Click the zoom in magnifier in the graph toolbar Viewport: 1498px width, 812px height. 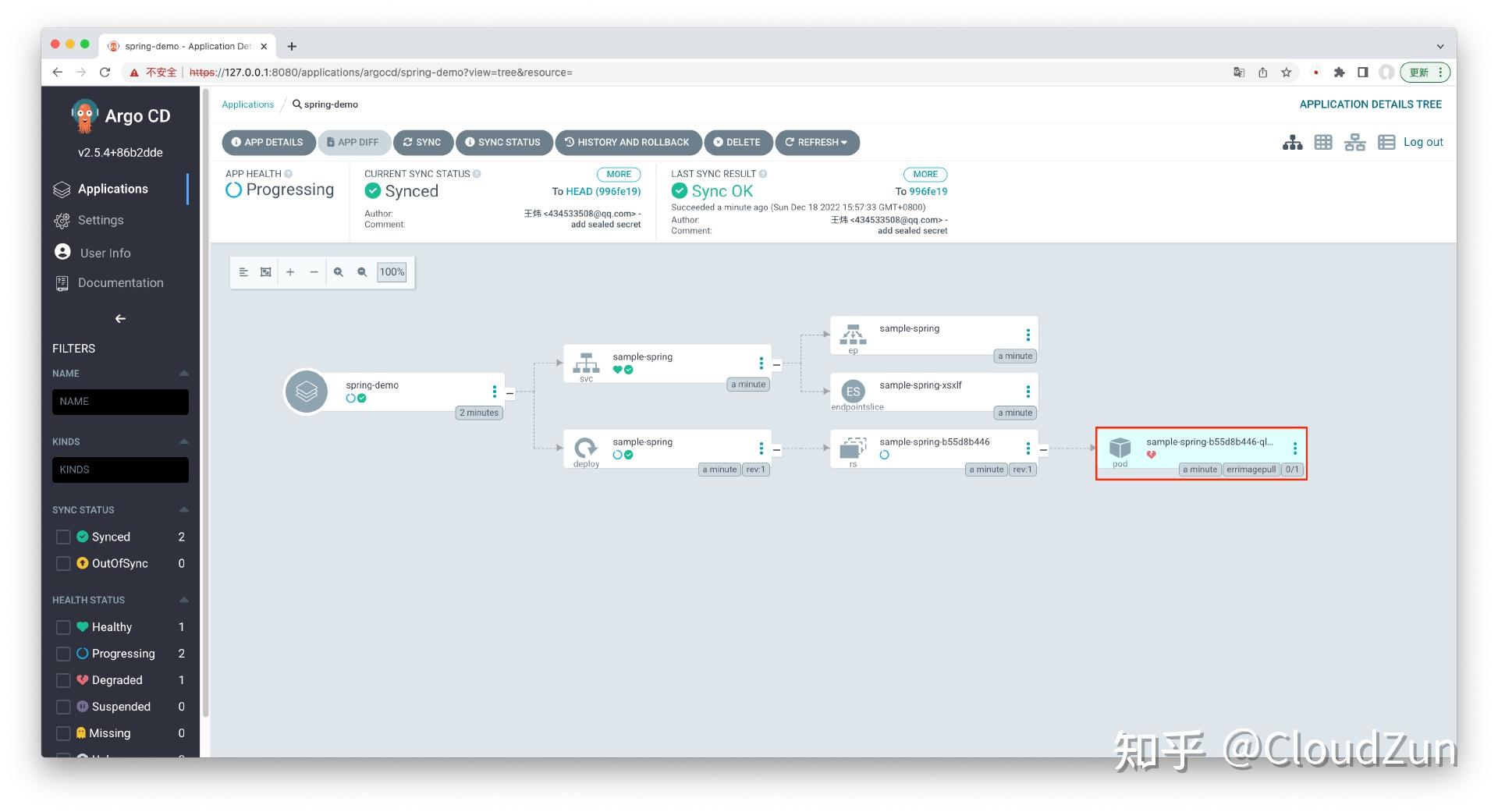point(339,271)
